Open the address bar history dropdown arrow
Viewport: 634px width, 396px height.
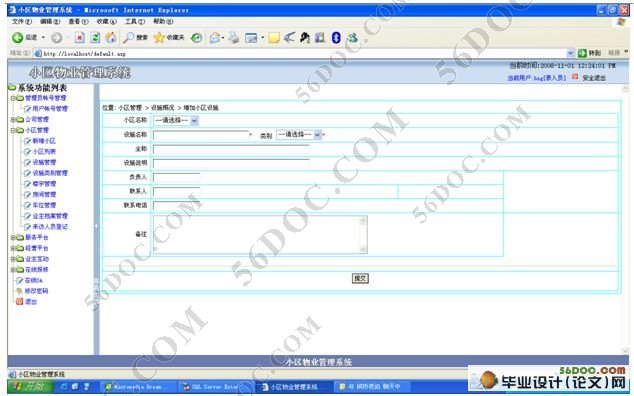coord(571,53)
